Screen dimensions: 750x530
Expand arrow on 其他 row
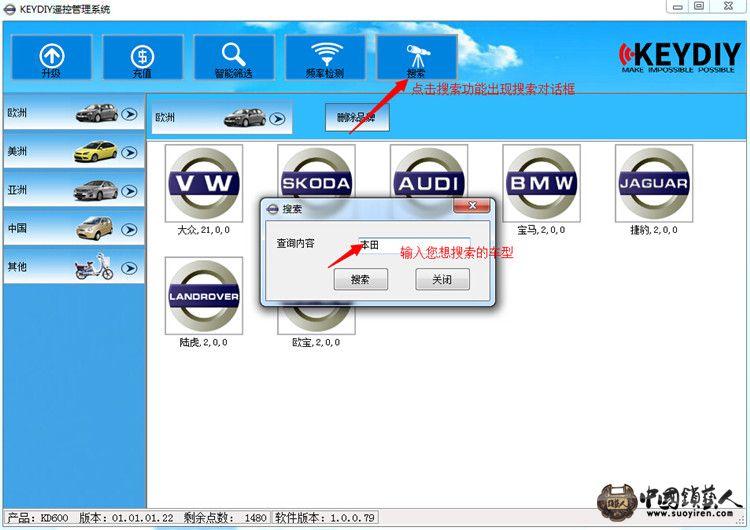(x=129, y=268)
